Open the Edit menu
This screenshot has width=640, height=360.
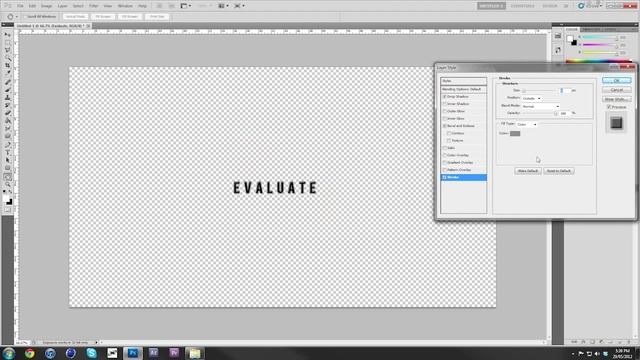(32, 6)
